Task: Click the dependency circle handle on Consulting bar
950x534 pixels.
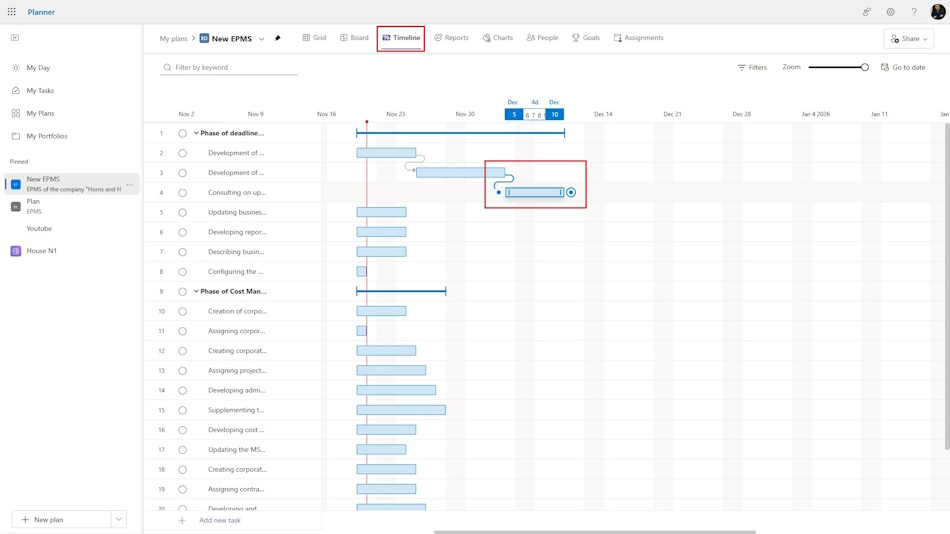Action: pos(571,192)
